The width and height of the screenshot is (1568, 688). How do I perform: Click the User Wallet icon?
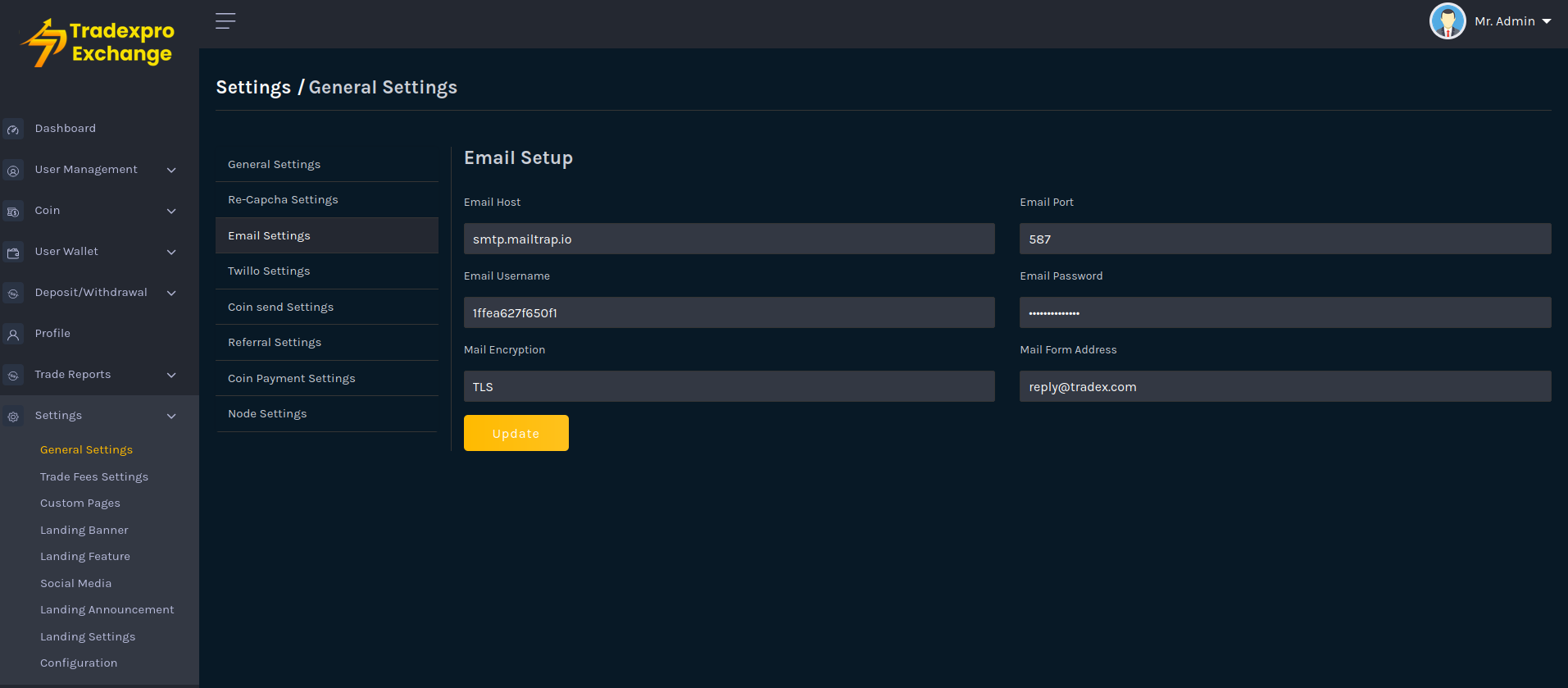point(13,253)
